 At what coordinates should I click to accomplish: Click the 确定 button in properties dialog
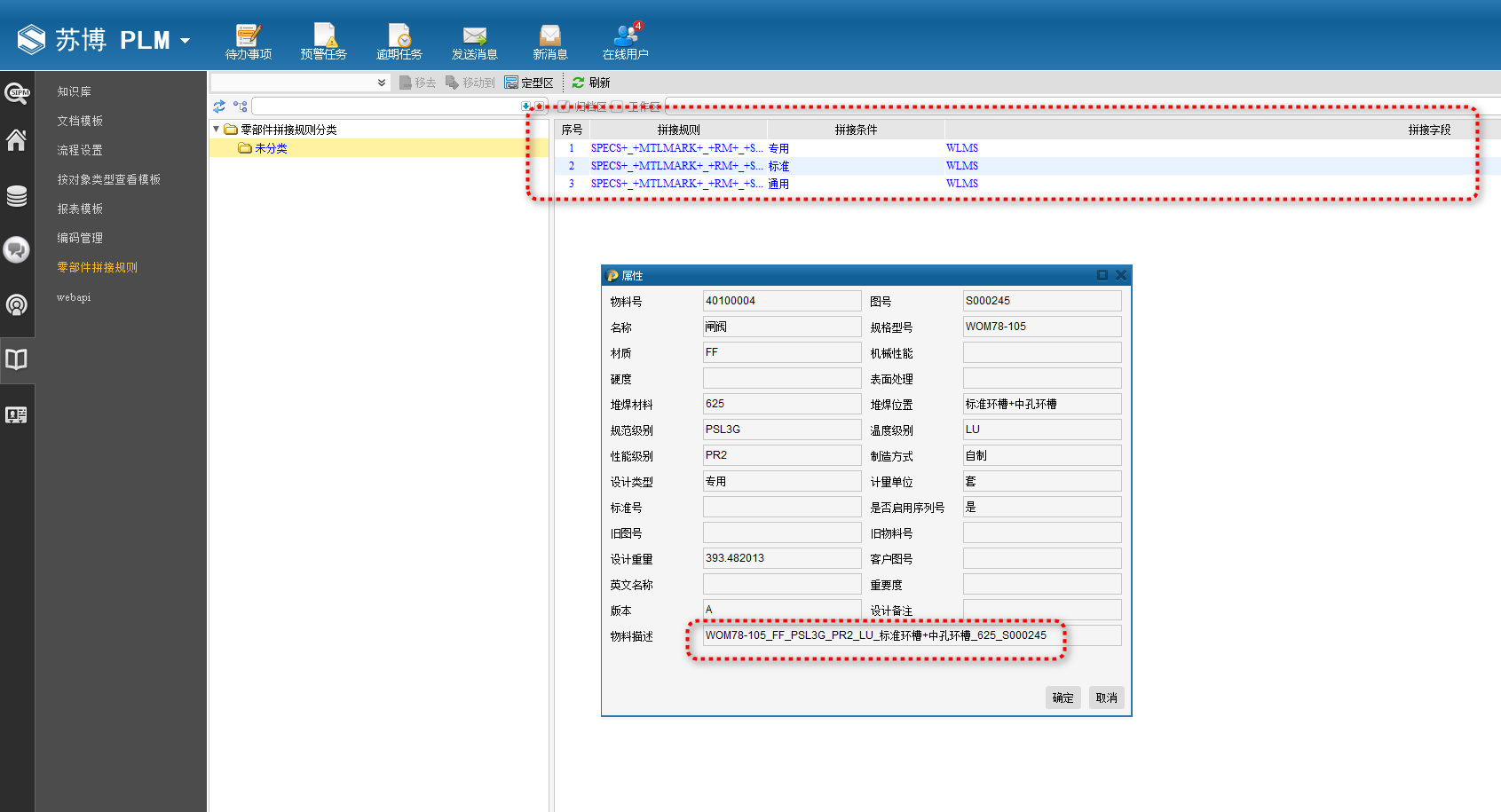tap(1063, 698)
